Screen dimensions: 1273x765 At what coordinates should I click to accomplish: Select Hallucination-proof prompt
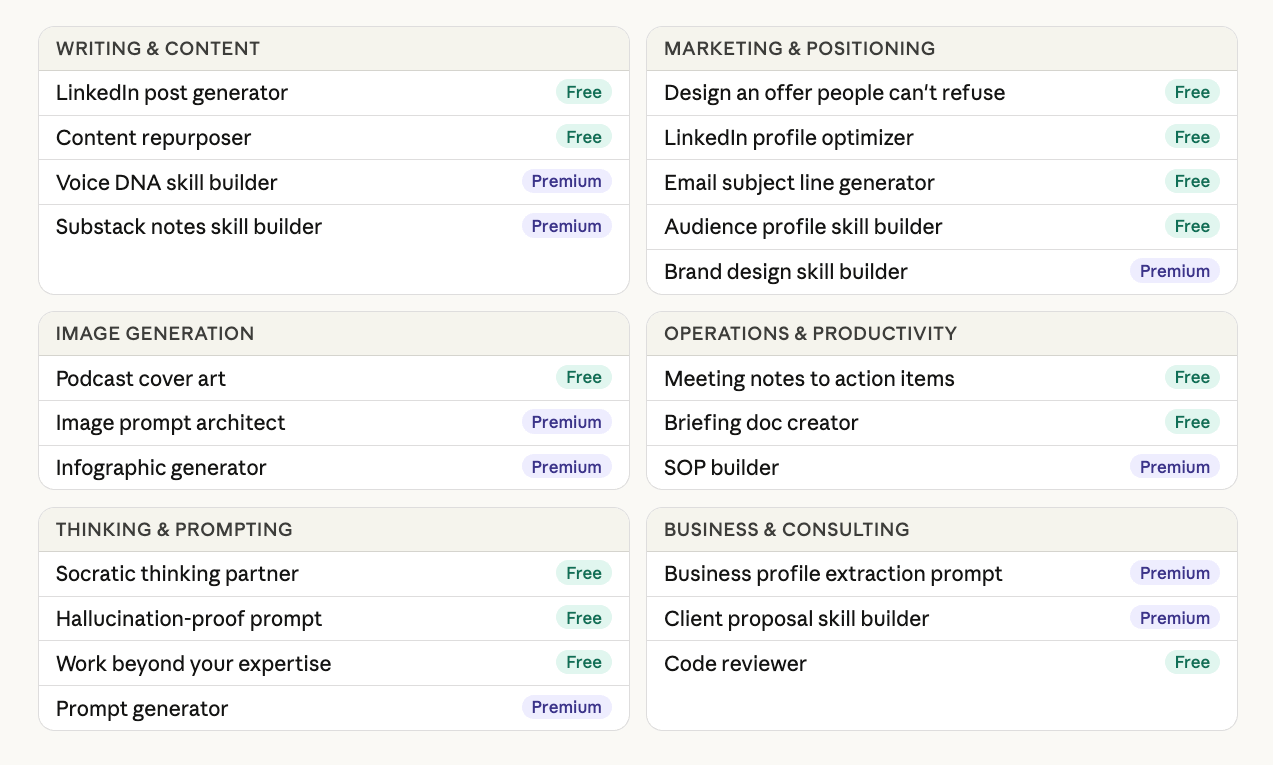[334, 619]
